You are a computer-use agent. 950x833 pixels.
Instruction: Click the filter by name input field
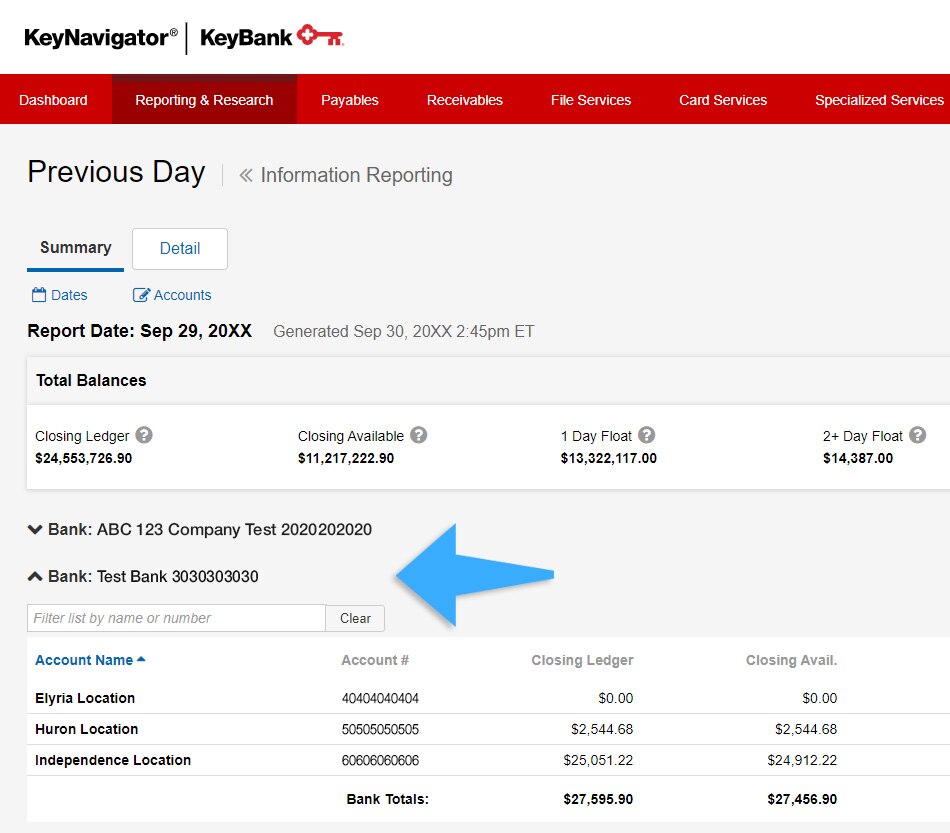tap(176, 618)
